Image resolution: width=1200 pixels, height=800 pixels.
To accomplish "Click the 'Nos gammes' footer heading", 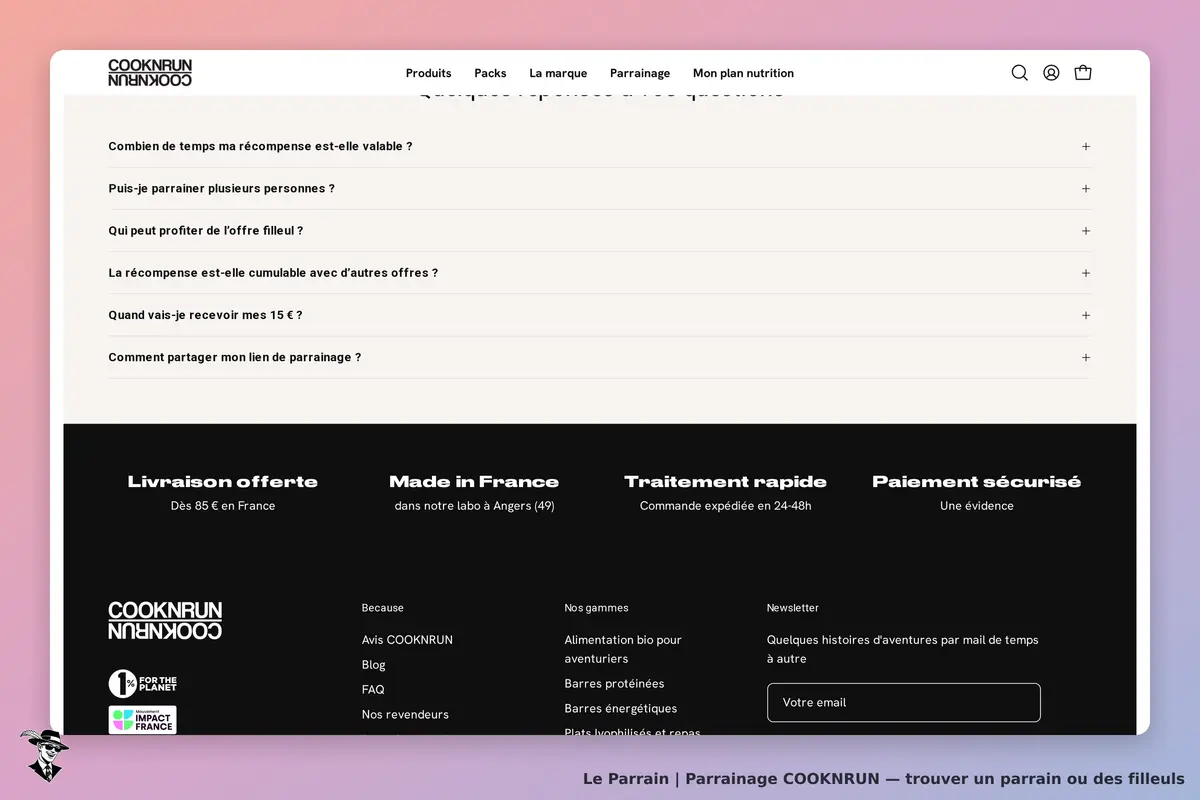I will pos(596,608).
